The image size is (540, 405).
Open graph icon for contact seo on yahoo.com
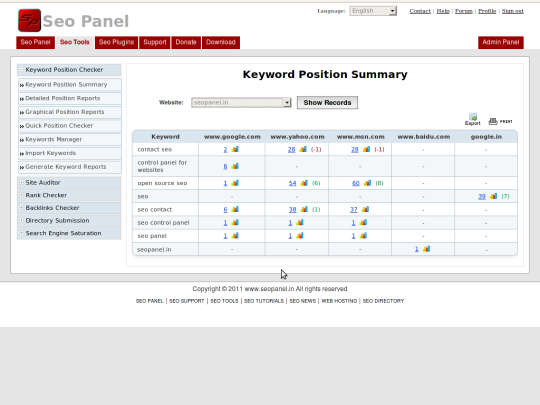click(303, 149)
